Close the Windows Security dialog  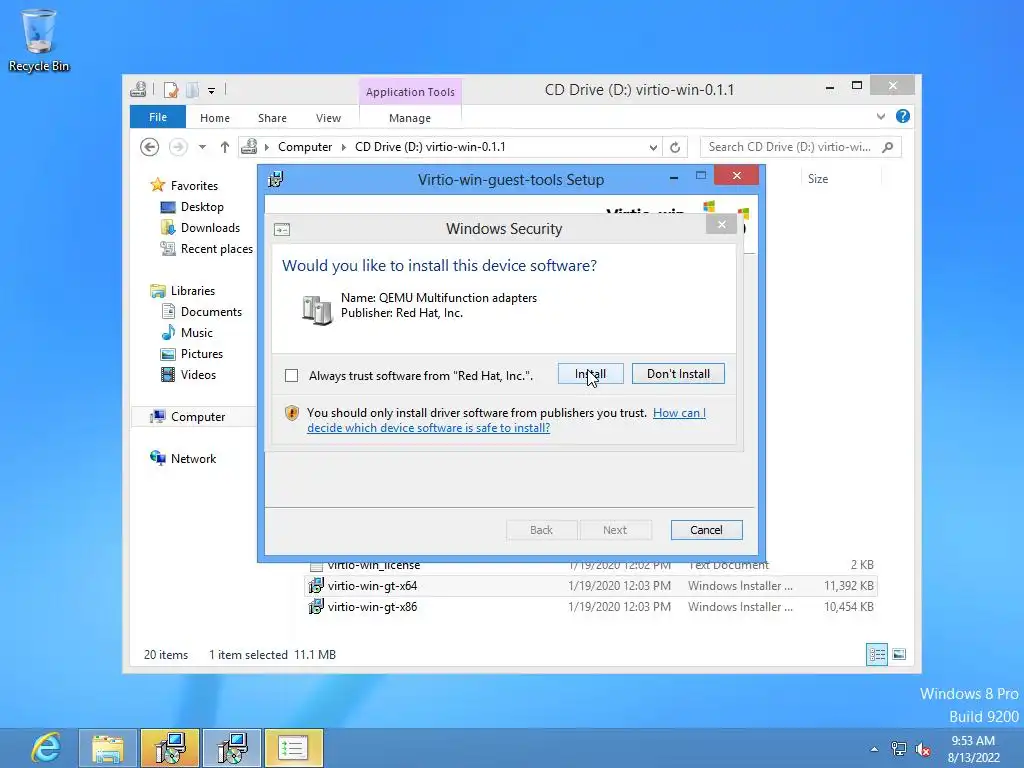point(722,225)
